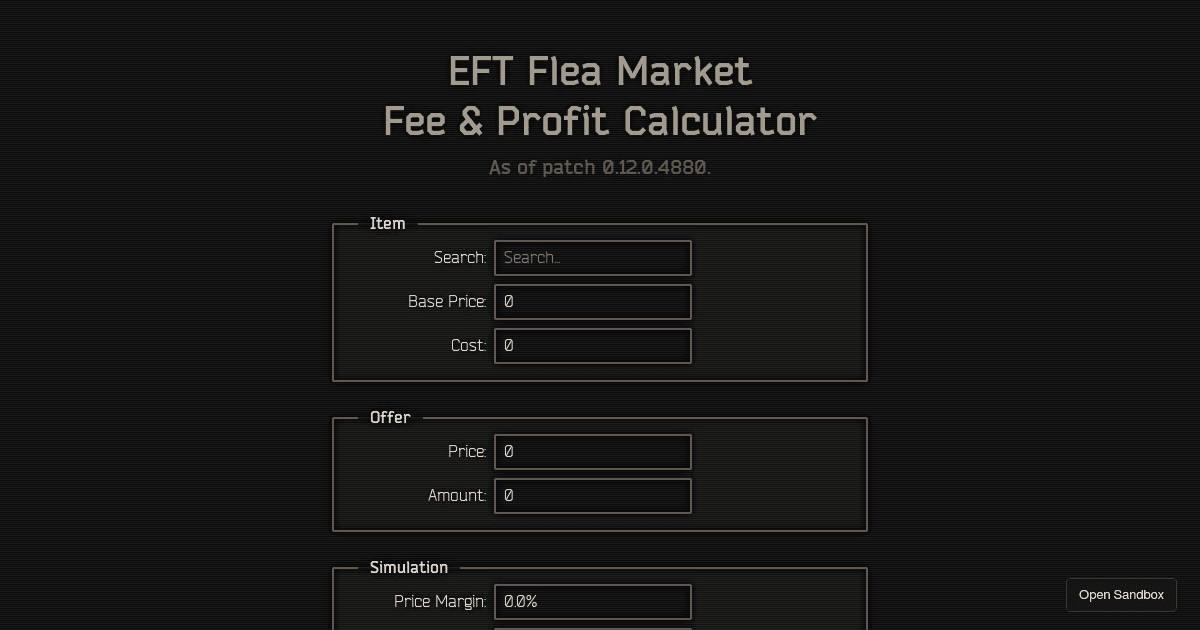This screenshot has width=1200, height=630.
Task: Click the Offer section header
Action: click(390, 417)
